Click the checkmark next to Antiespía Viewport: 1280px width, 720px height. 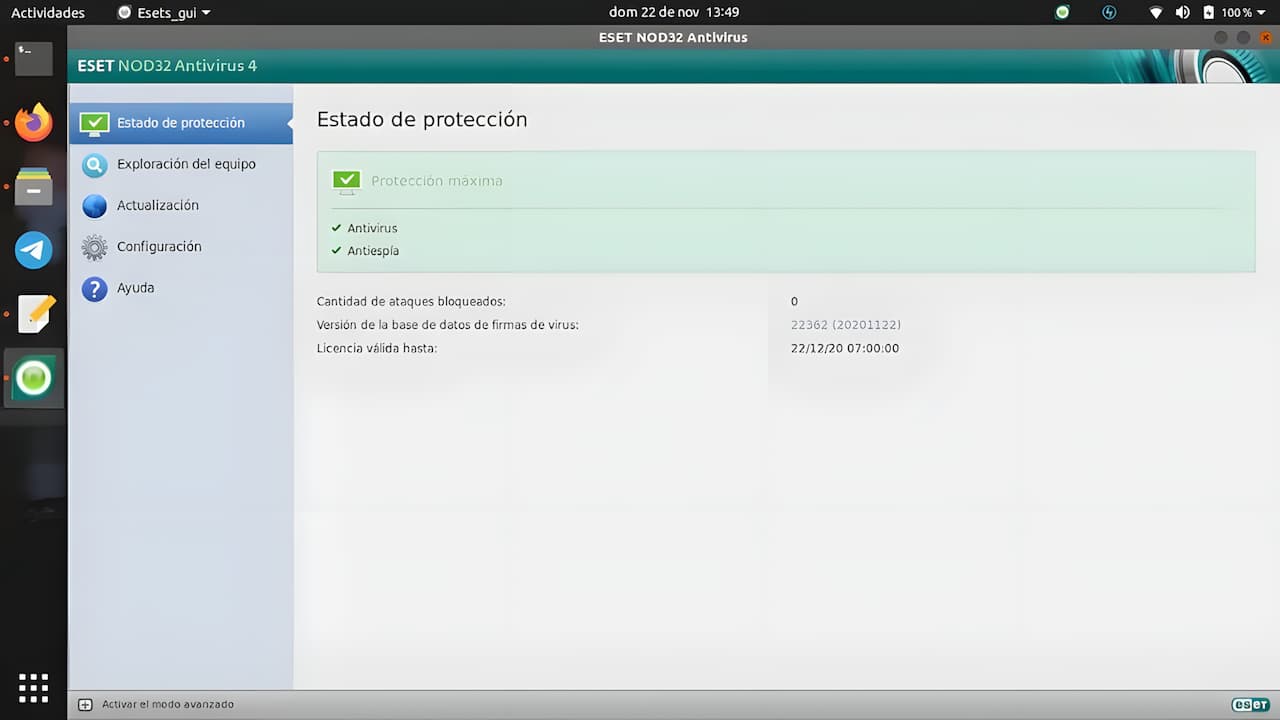pos(336,250)
